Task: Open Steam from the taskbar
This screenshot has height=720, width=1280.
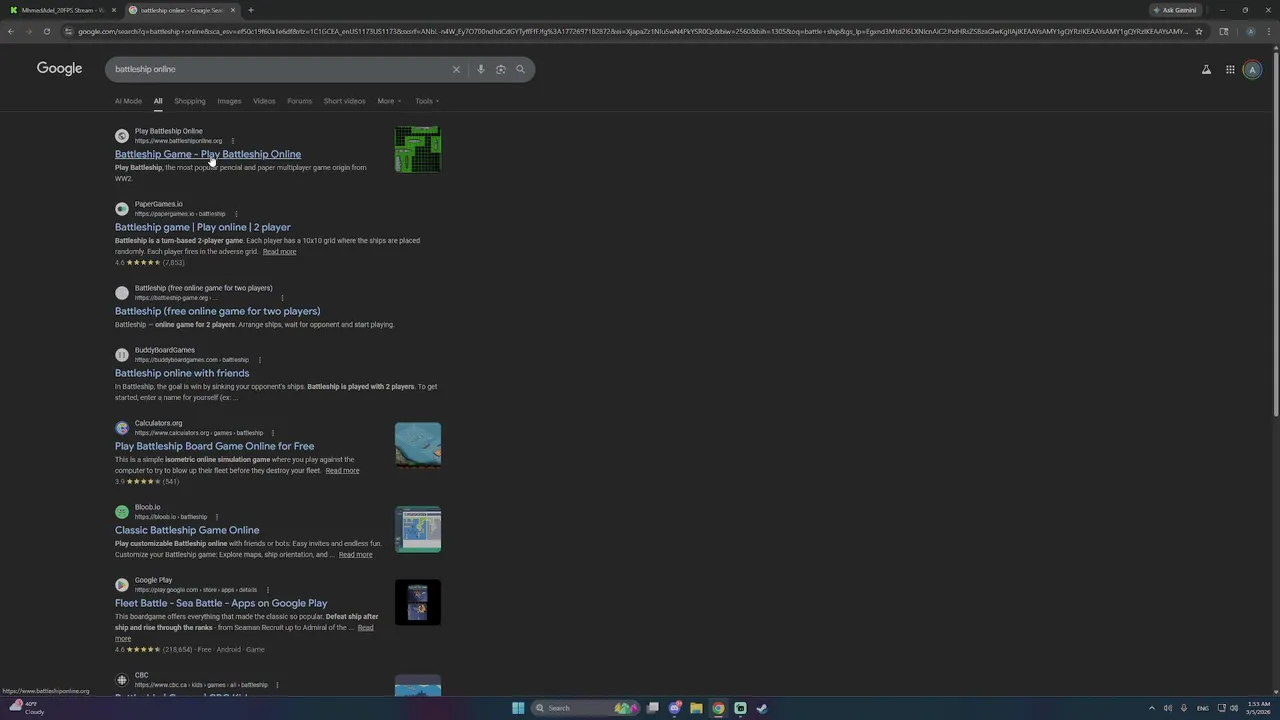Action: 762,708
